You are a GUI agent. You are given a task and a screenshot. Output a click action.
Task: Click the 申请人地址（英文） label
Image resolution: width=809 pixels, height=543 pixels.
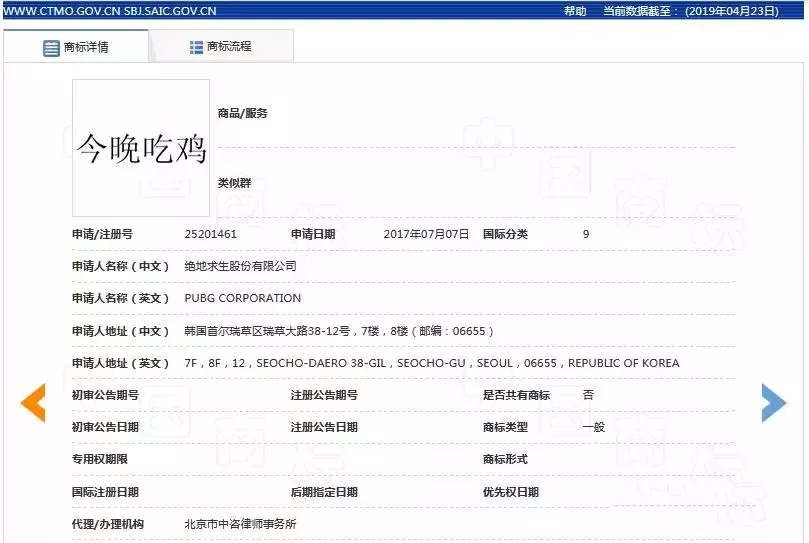120,363
